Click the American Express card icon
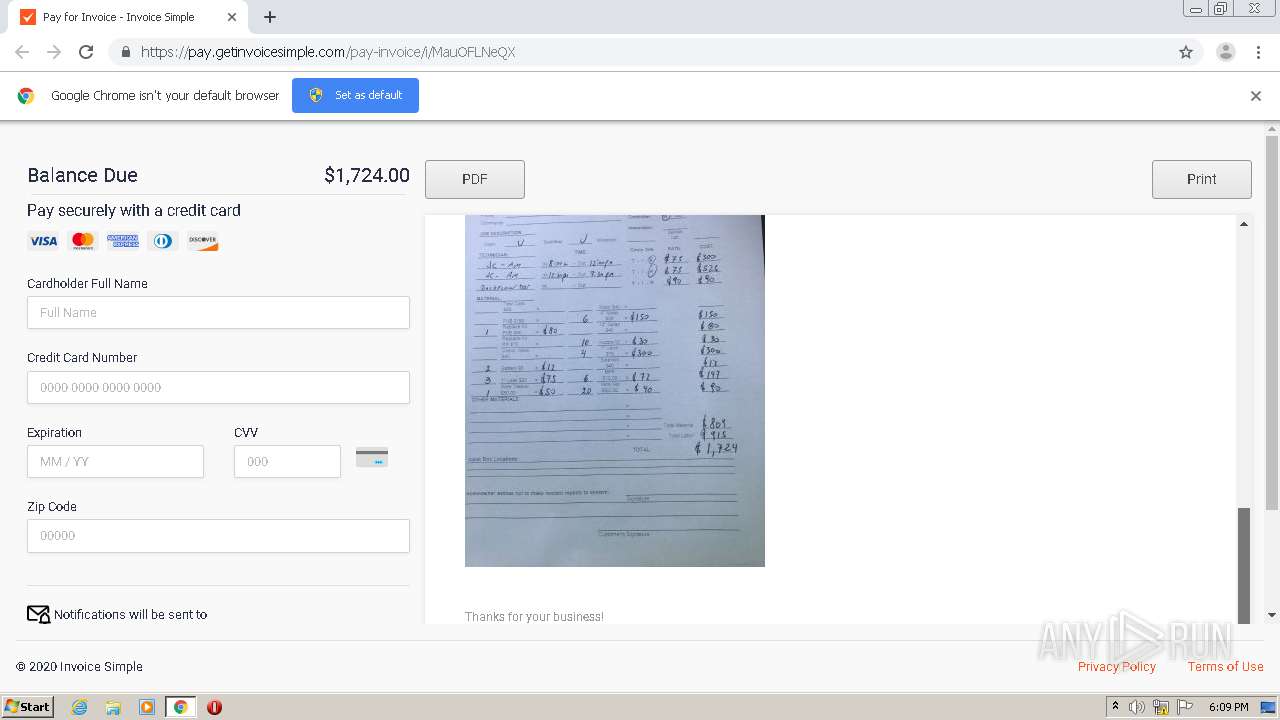Screen dimensions: 1280x720 [x=123, y=241]
